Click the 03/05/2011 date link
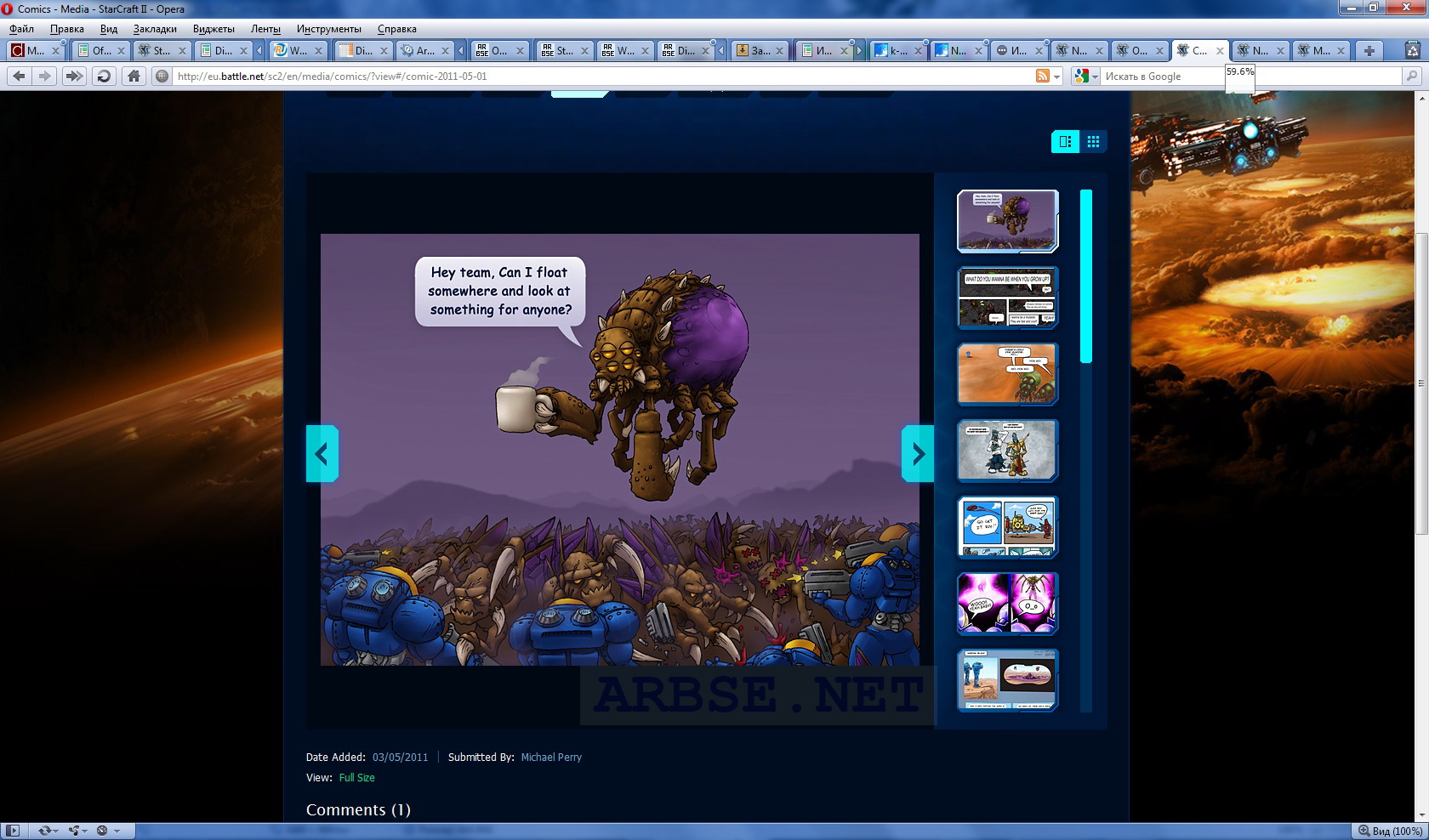Image resolution: width=1429 pixels, height=840 pixels. pyautogui.click(x=400, y=757)
